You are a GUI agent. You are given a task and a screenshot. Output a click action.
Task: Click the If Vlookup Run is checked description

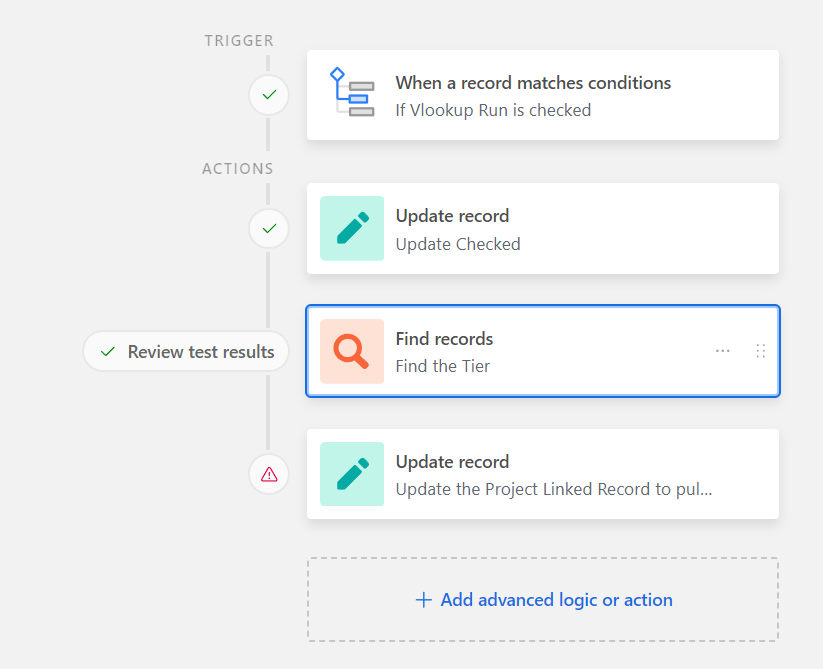pos(493,110)
